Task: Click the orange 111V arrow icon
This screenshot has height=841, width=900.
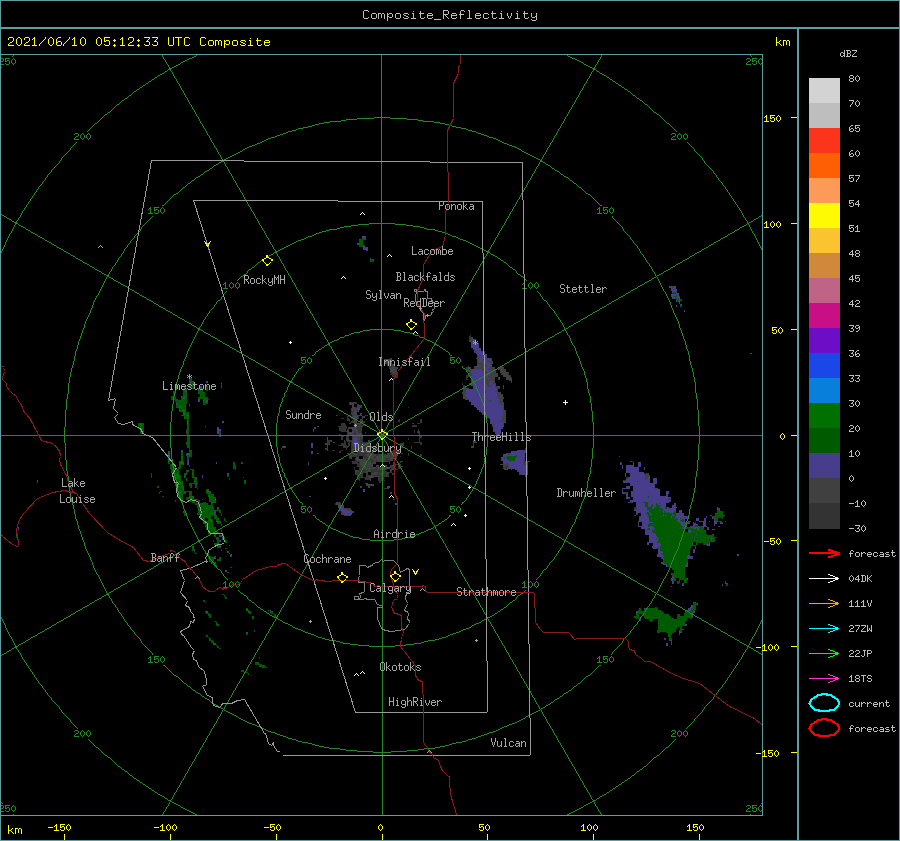Action: pyautogui.click(x=824, y=603)
